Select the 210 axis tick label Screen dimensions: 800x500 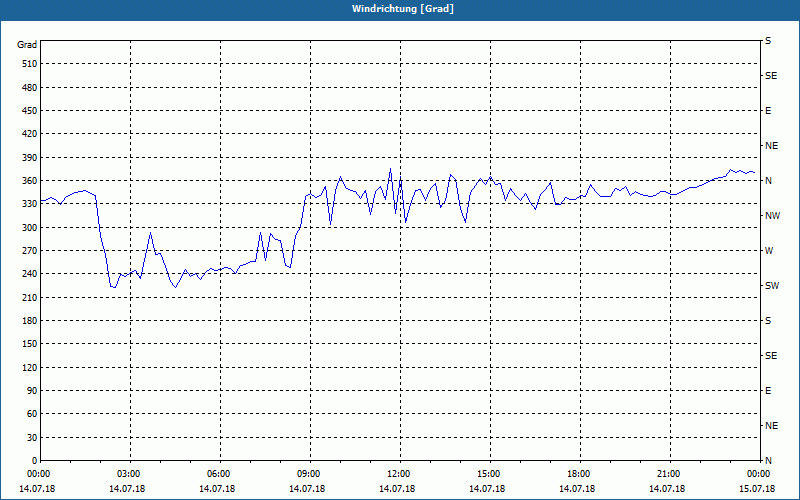pyautogui.click(x=29, y=297)
